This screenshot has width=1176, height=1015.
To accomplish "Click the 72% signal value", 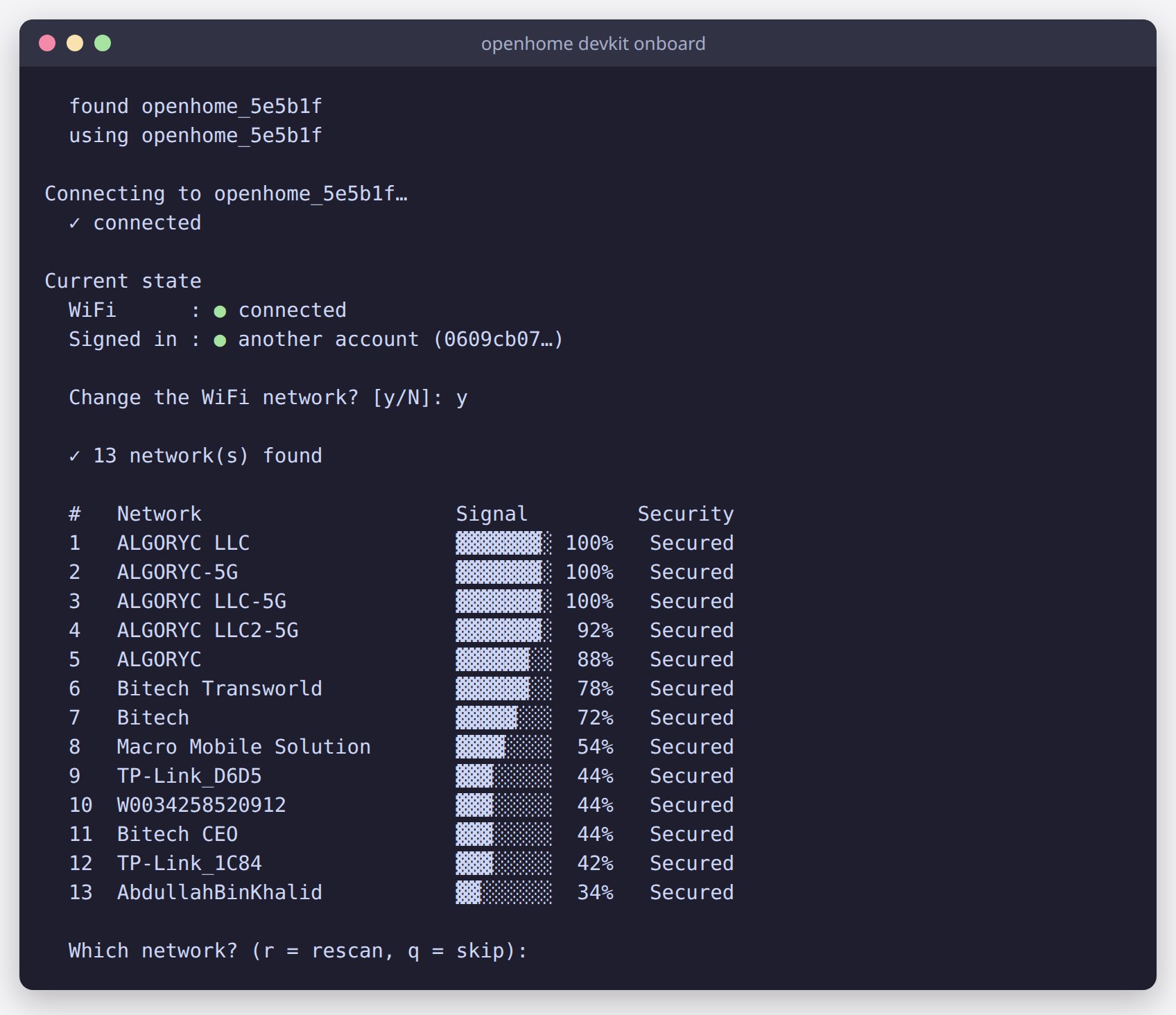I will point(595,718).
